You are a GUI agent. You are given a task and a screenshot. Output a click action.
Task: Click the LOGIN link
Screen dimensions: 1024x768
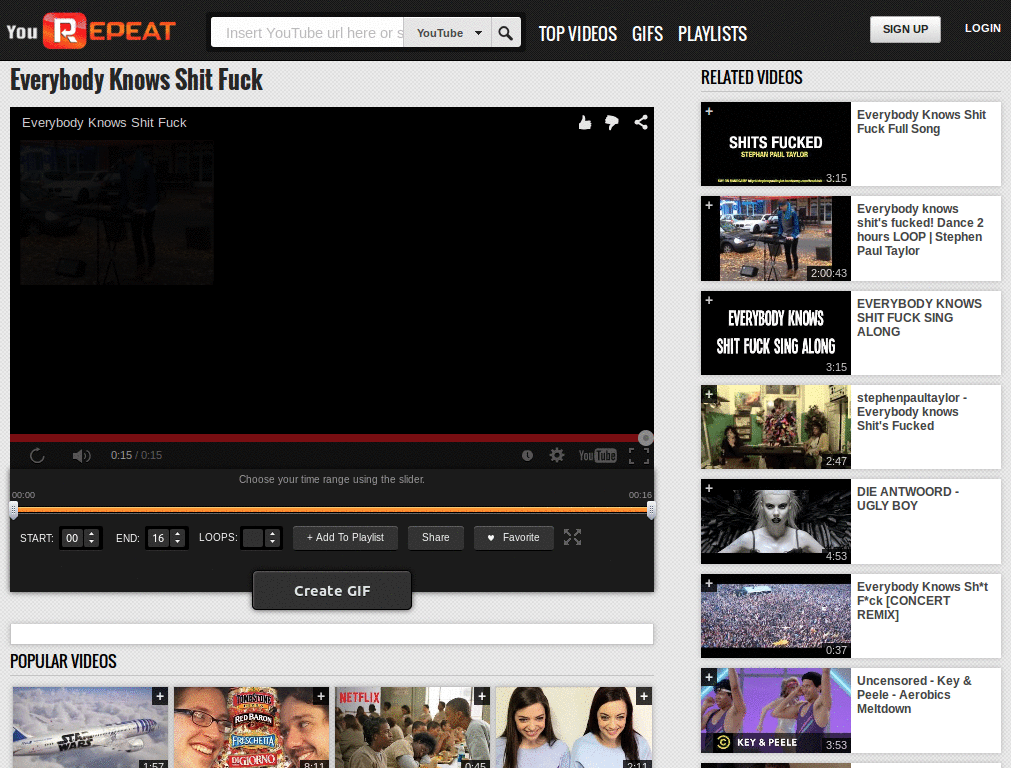click(982, 28)
